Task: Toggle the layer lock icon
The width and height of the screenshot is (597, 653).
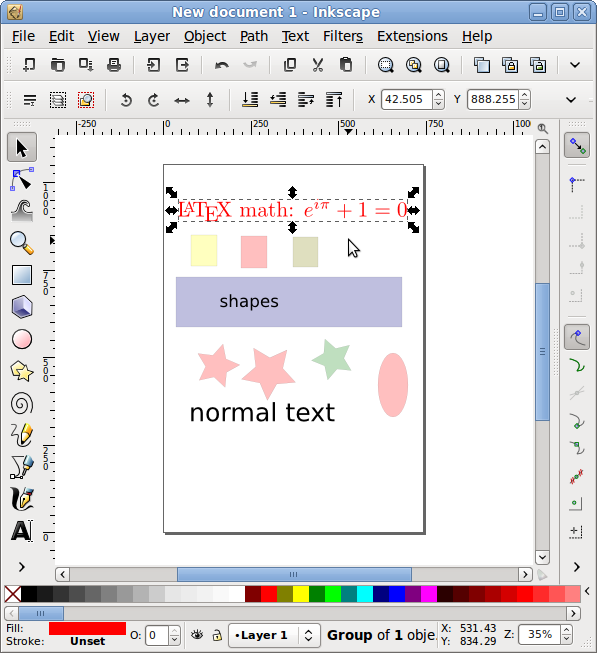Action: click(217, 635)
